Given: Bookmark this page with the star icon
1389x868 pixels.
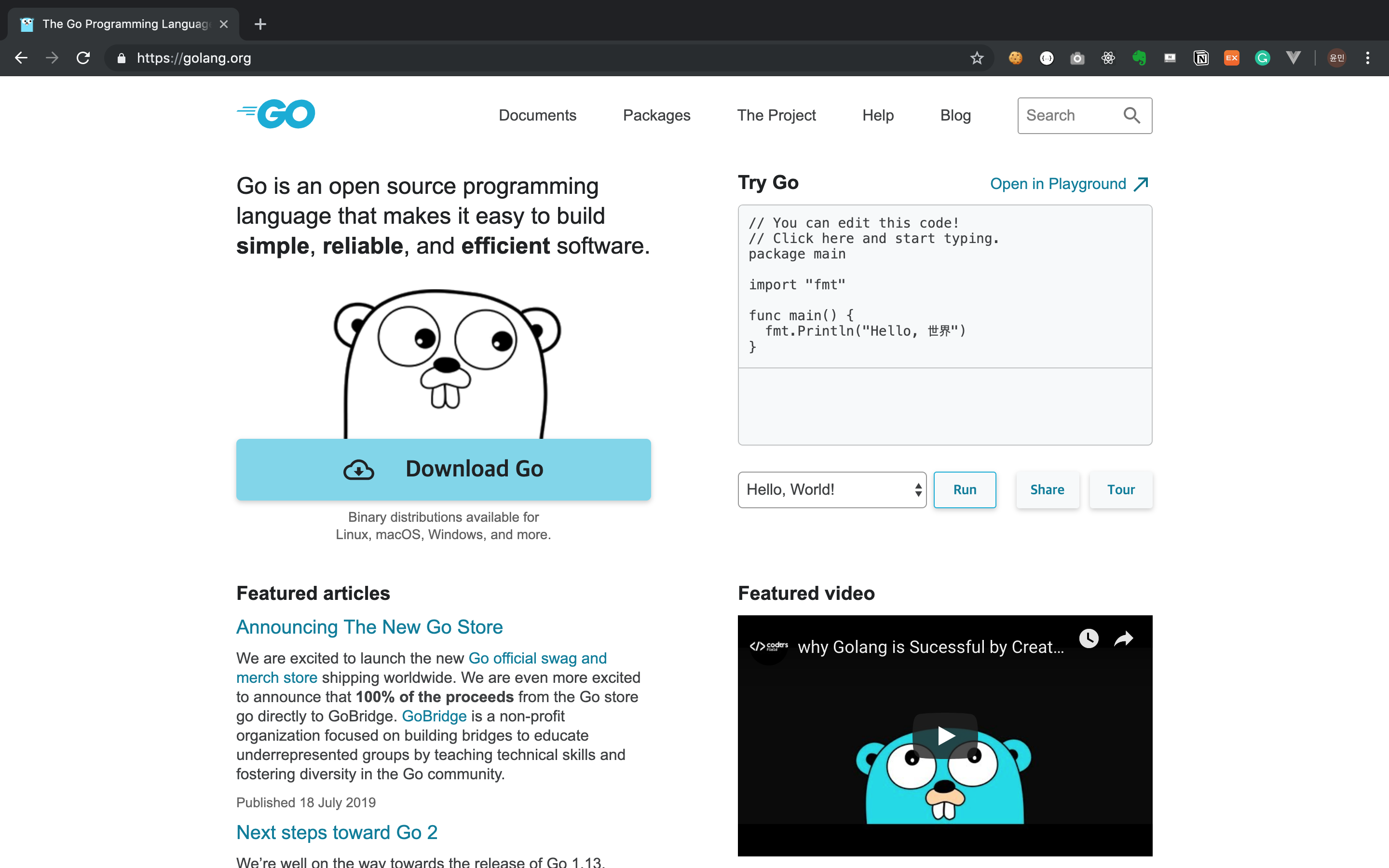Looking at the screenshot, I should (x=977, y=58).
